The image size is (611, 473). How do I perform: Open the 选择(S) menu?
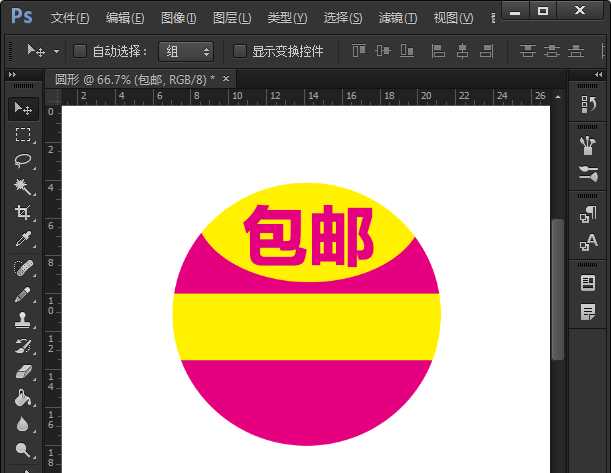(x=343, y=18)
